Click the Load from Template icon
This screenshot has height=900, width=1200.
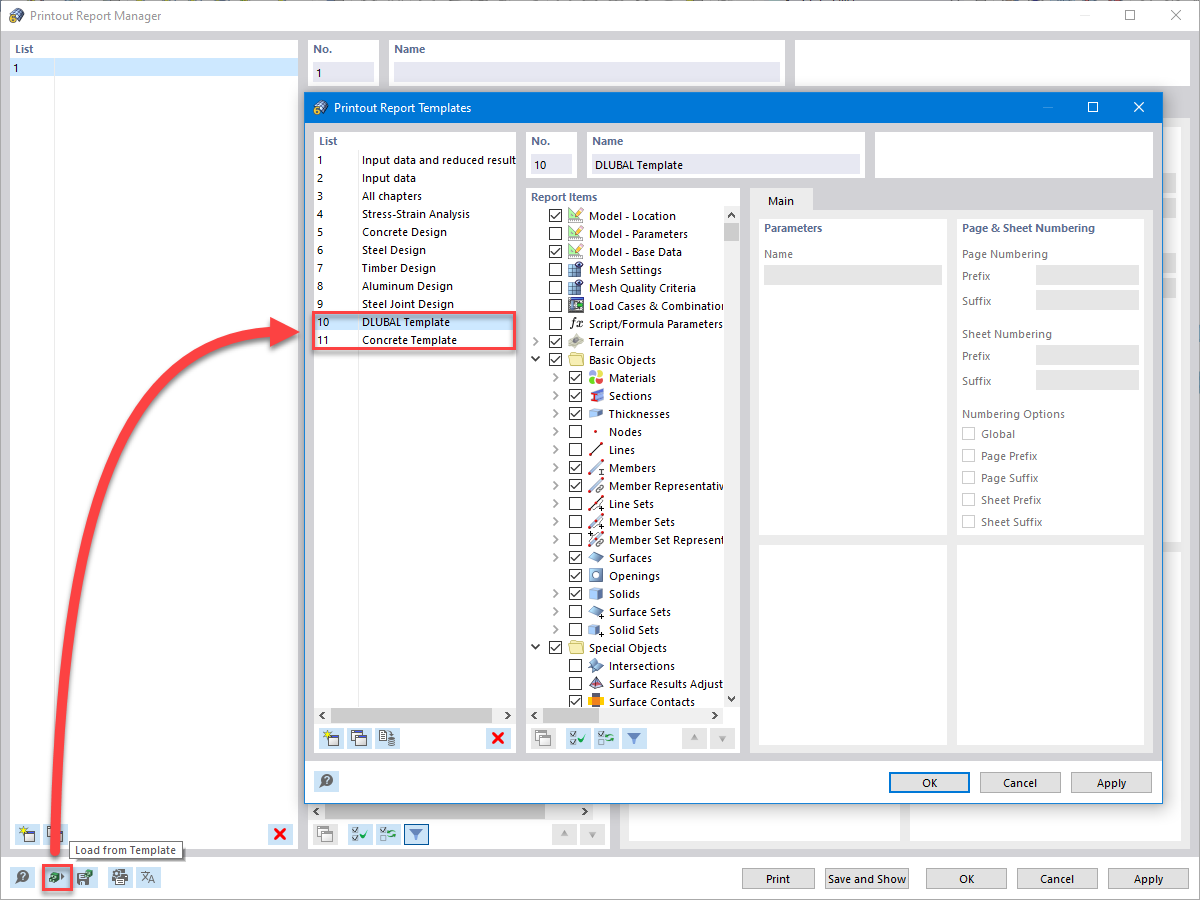pyautogui.click(x=57, y=878)
